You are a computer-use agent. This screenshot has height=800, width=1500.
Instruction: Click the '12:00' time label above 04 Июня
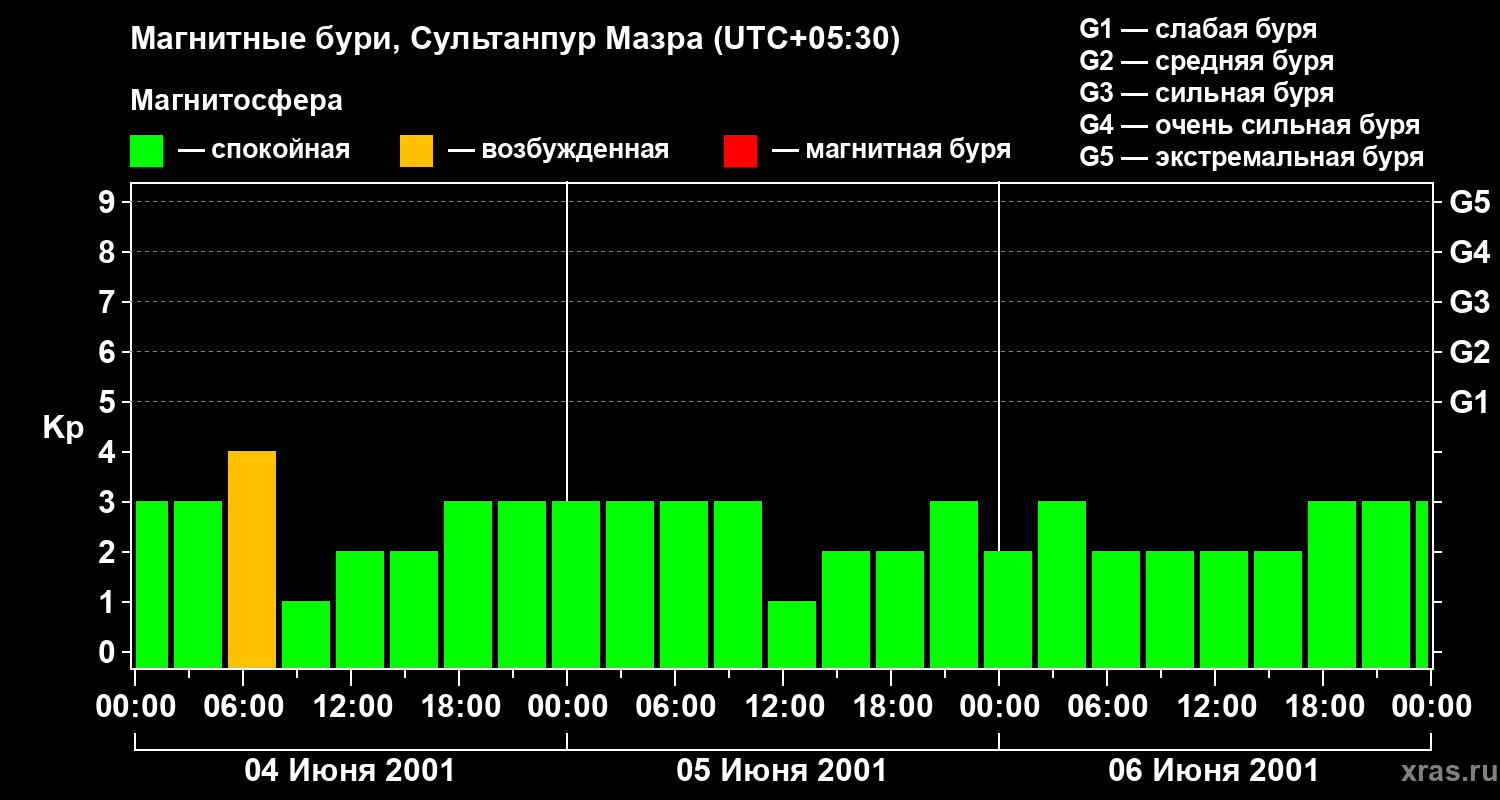click(351, 707)
